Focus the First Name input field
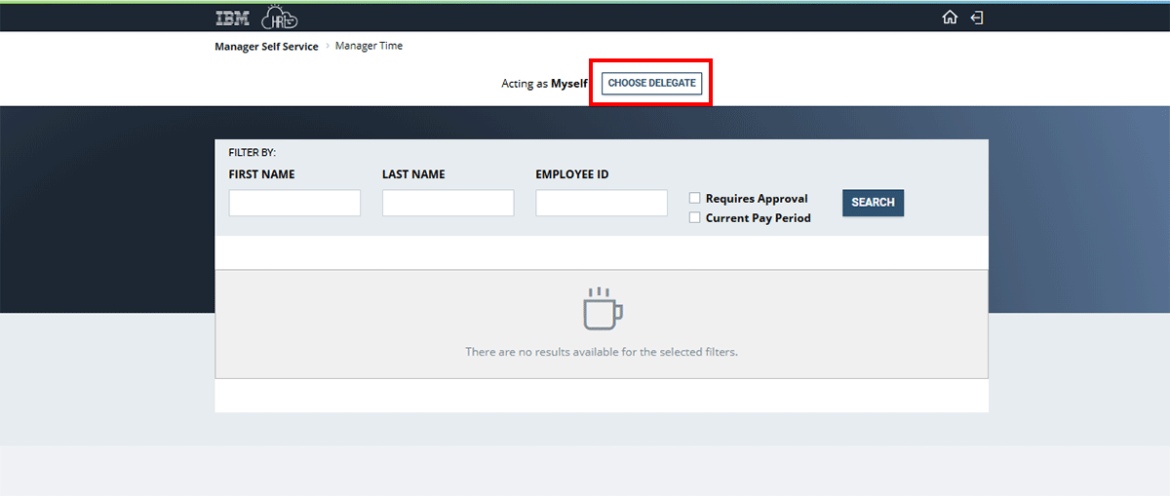Image resolution: width=1170 pixels, height=496 pixels. coord(294,203)
